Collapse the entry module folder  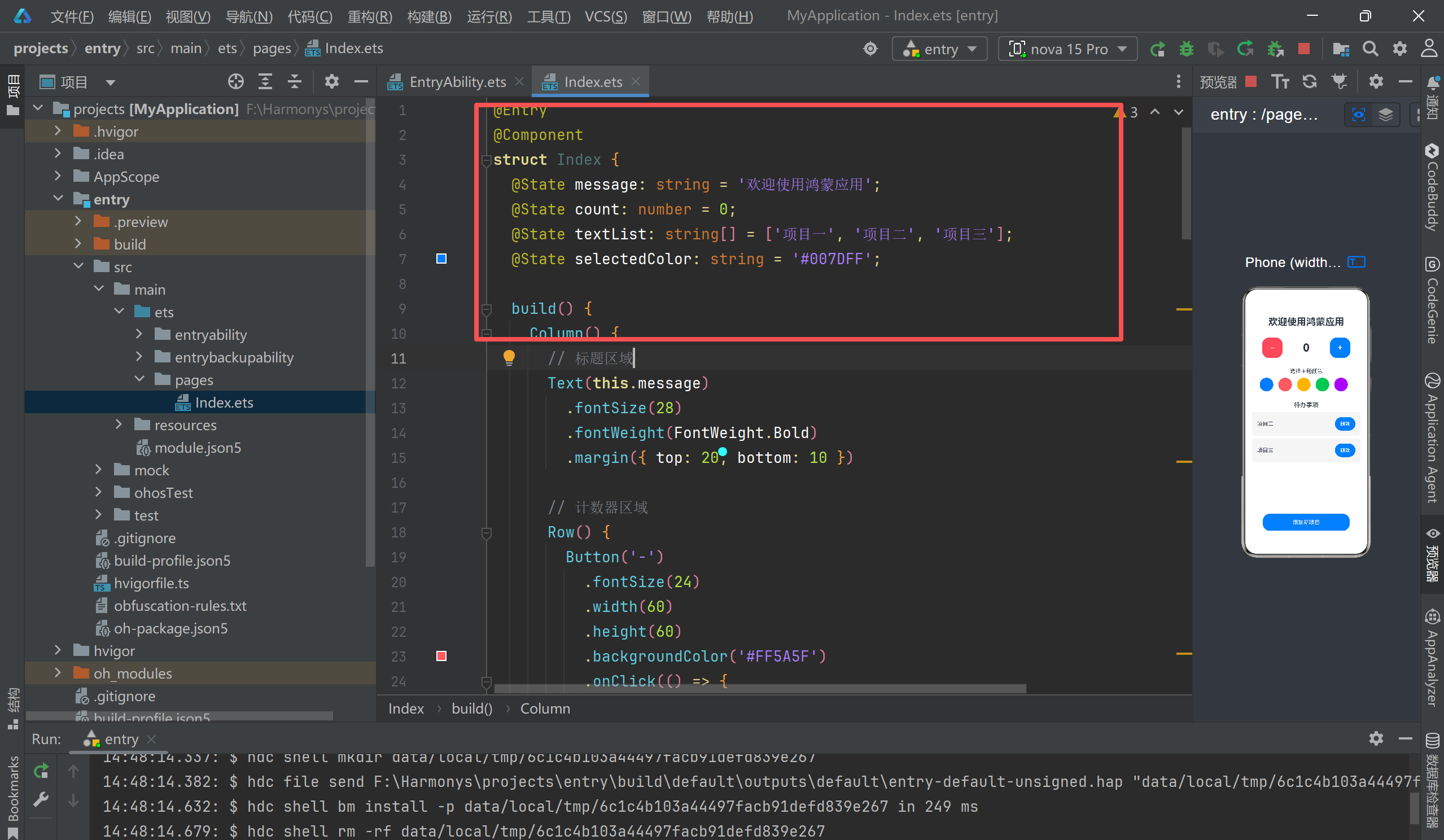[58, 199]
